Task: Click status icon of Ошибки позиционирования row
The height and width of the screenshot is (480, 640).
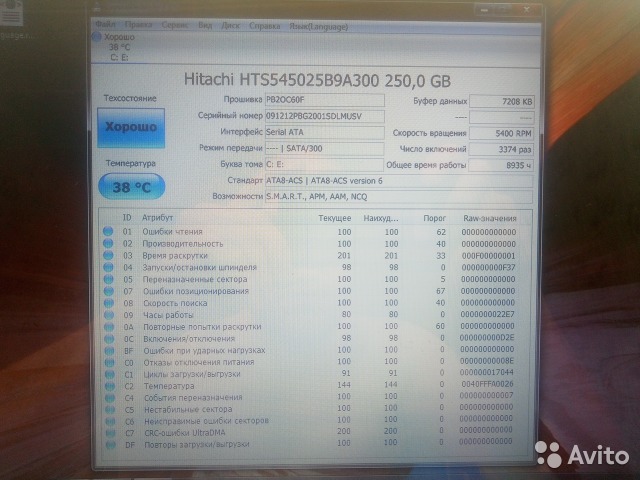Action: (109, 291)
